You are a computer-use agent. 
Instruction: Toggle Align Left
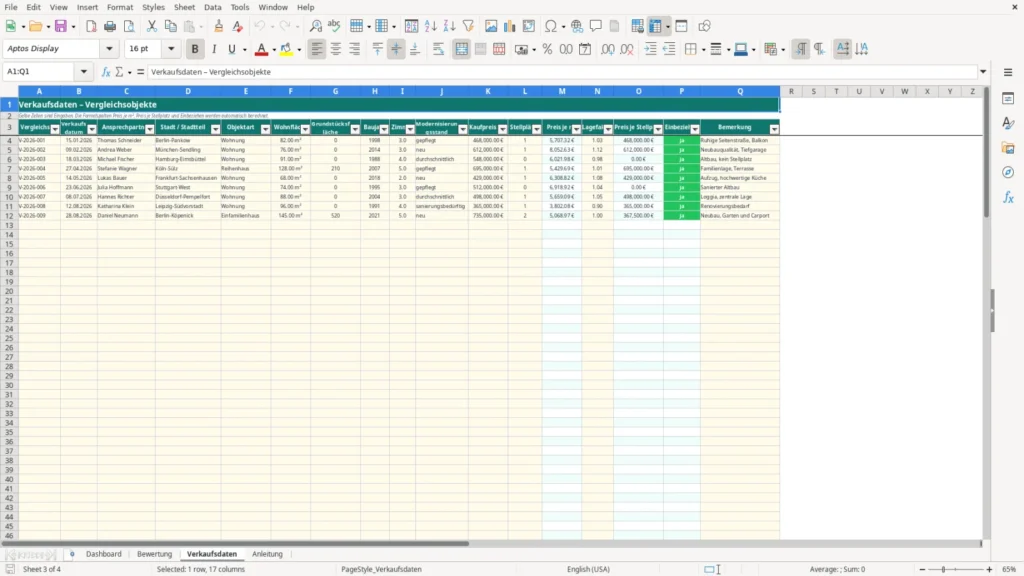click(x=317, y=49)
